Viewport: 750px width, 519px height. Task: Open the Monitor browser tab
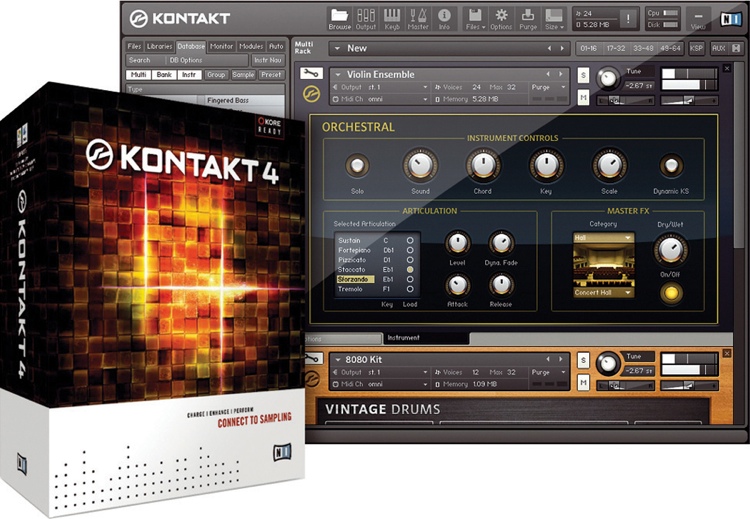[x=222, y=46]
